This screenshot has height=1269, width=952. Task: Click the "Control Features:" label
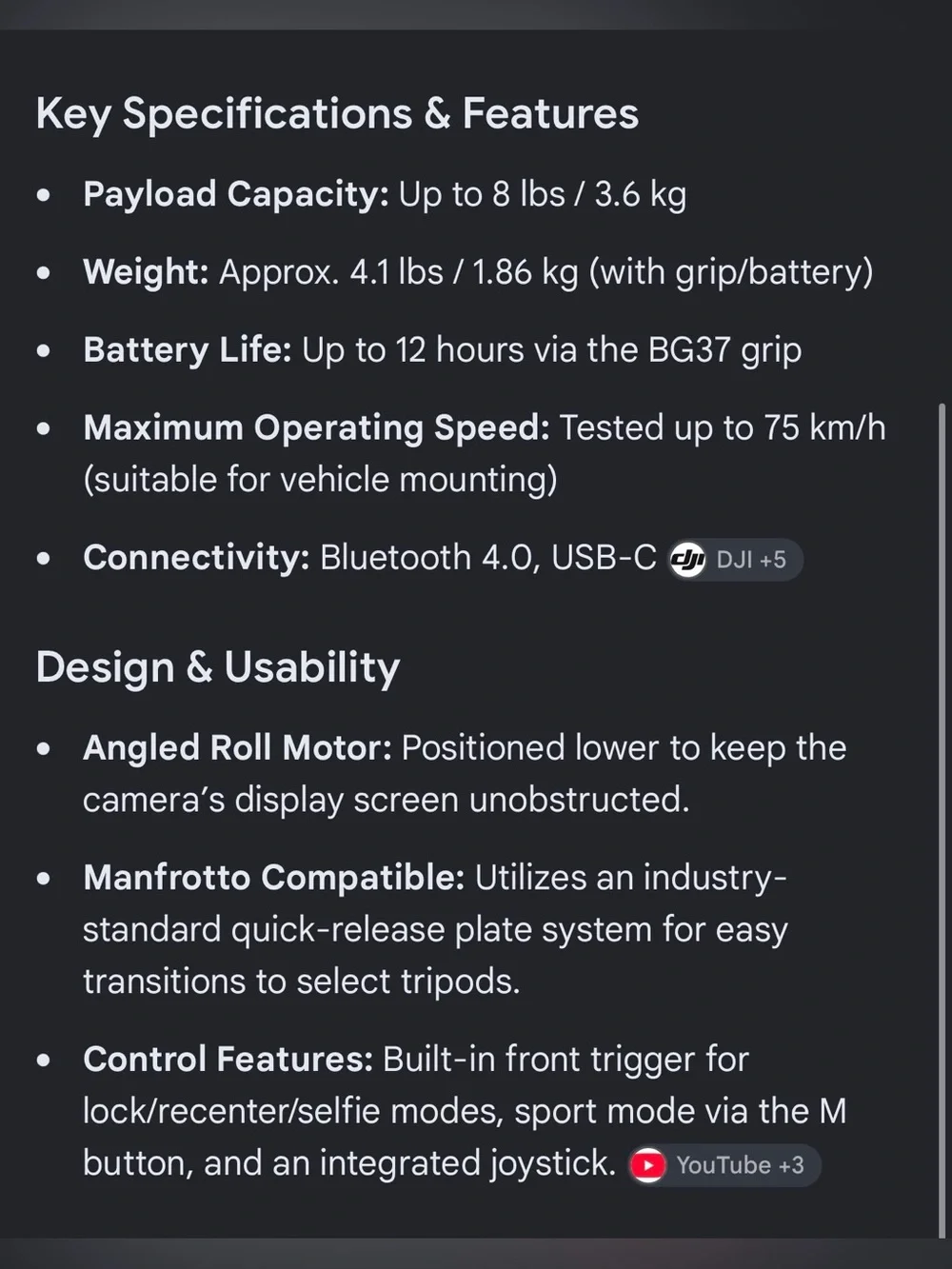click(228, 1060)
